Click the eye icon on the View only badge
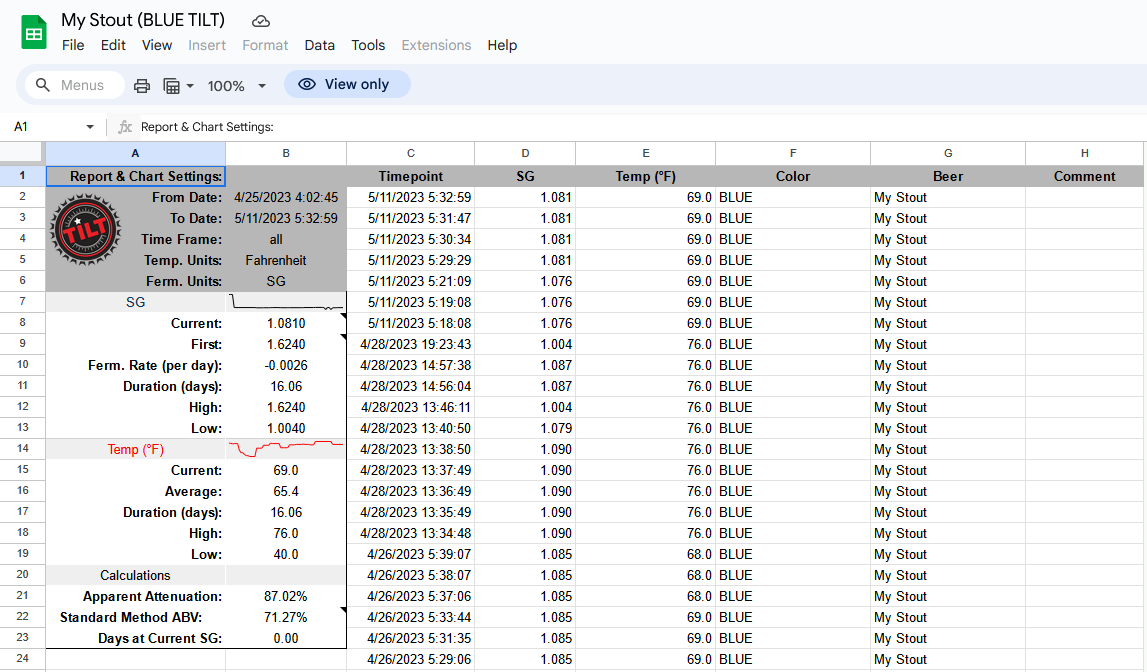This screenshot has width=1147, height=672. point(307,84)
